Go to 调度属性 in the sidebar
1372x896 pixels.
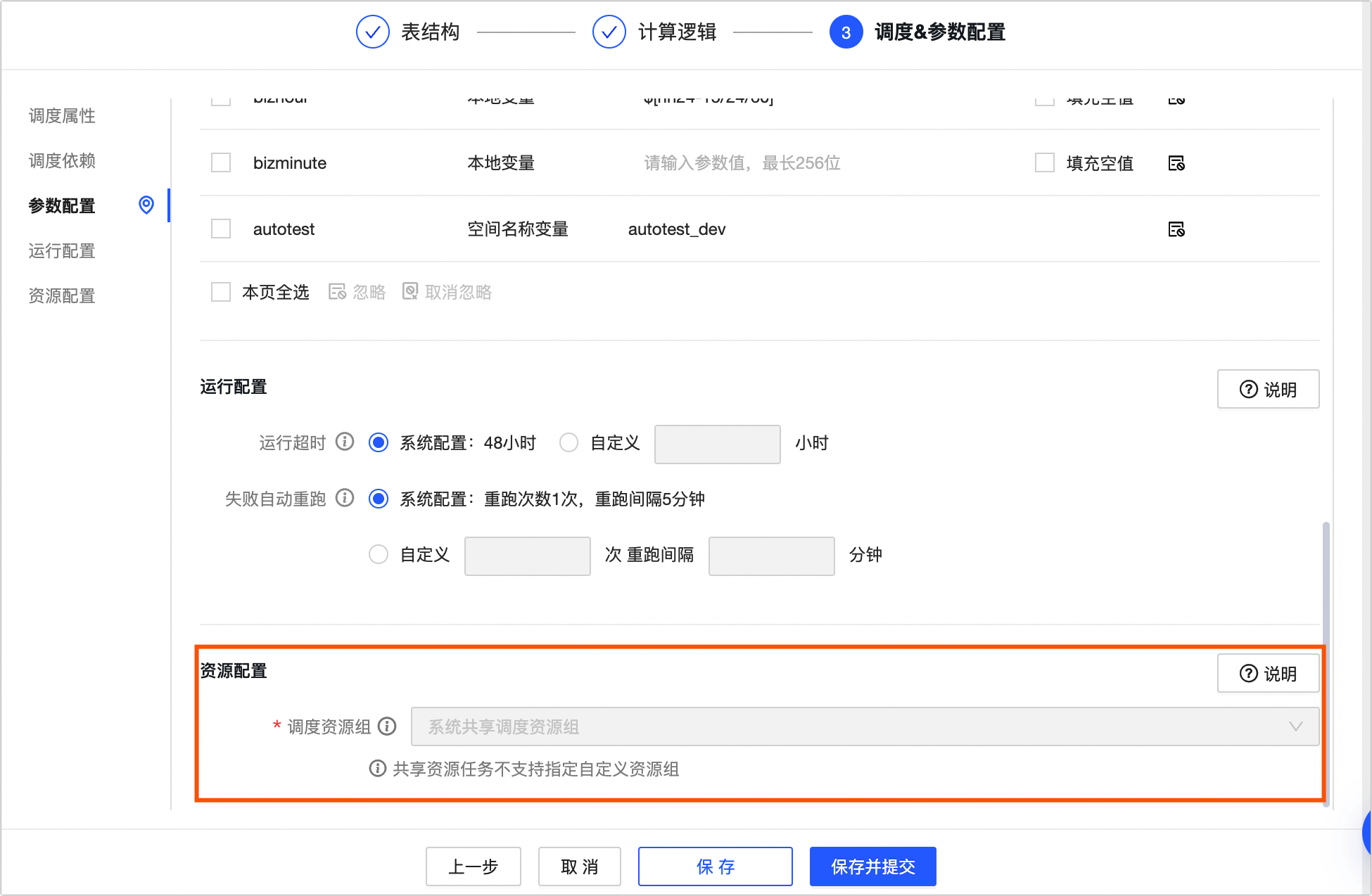tap(62, 115)
